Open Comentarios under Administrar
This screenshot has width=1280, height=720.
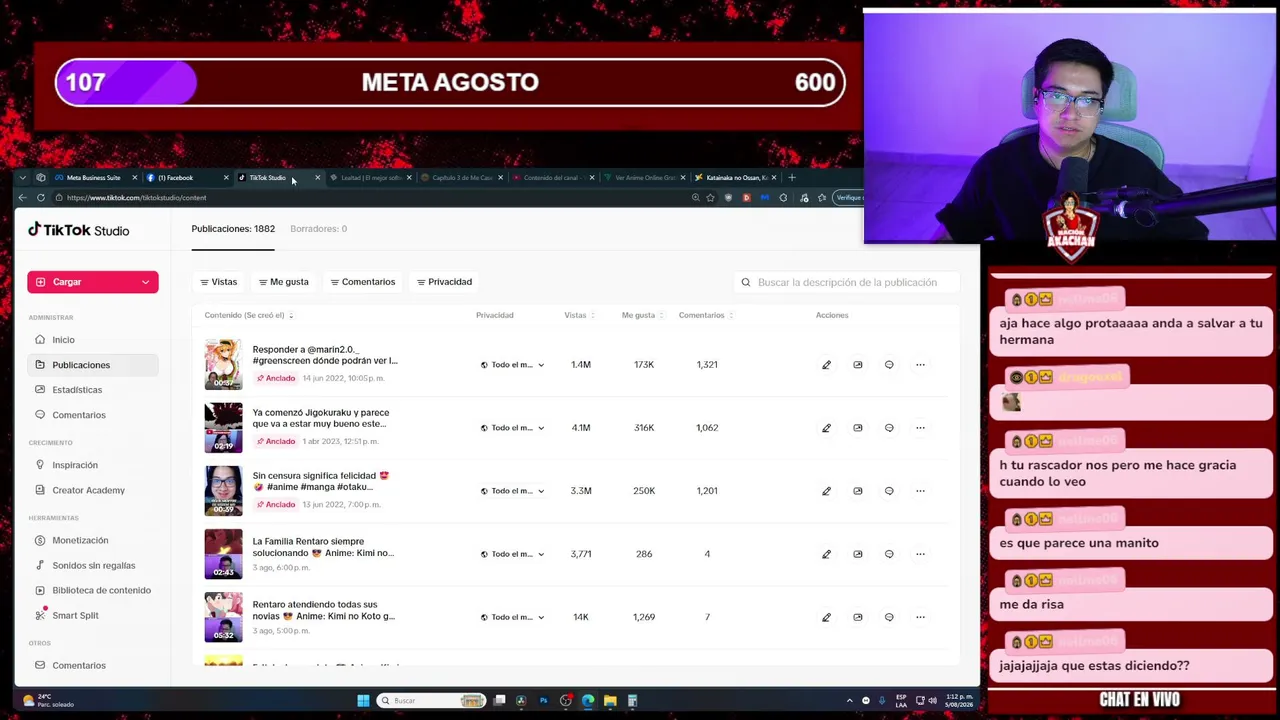(92, 415)
